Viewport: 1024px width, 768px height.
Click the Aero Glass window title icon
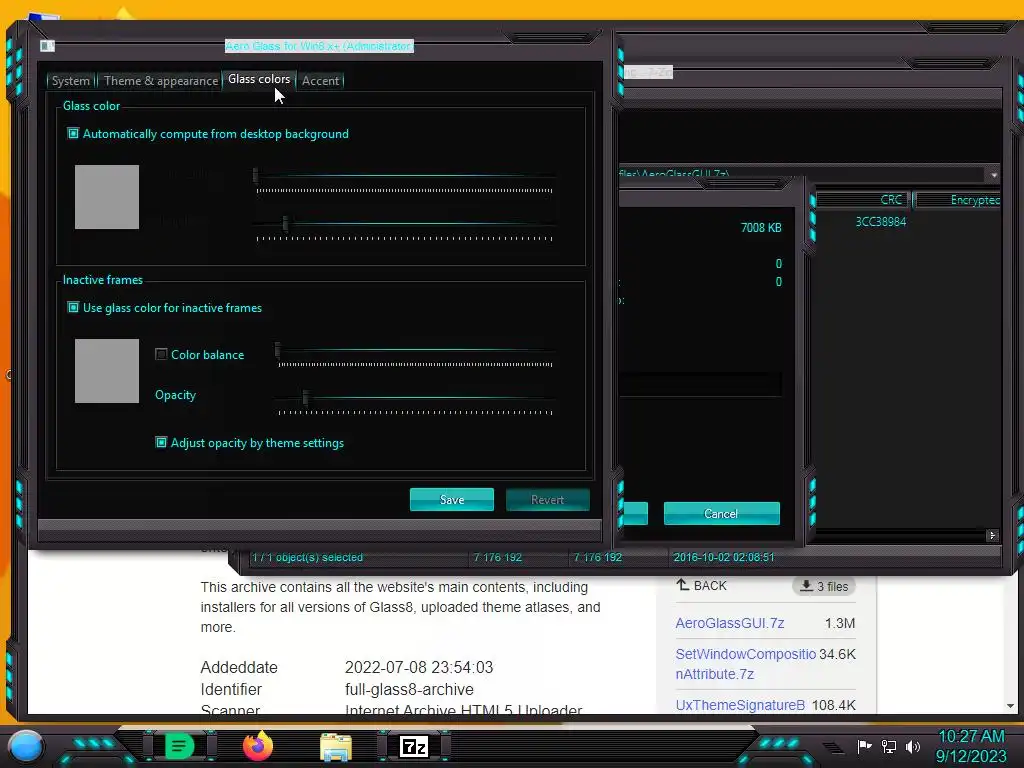pos(47,46)
